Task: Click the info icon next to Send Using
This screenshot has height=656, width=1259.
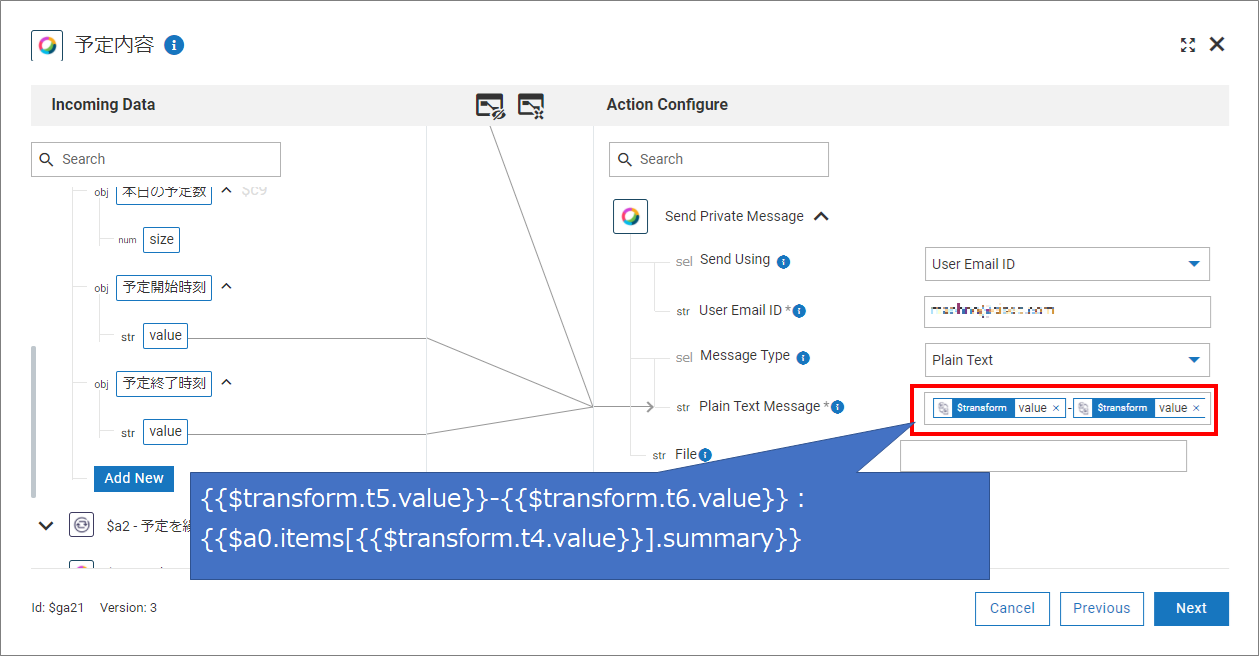Action: (784, 262)
